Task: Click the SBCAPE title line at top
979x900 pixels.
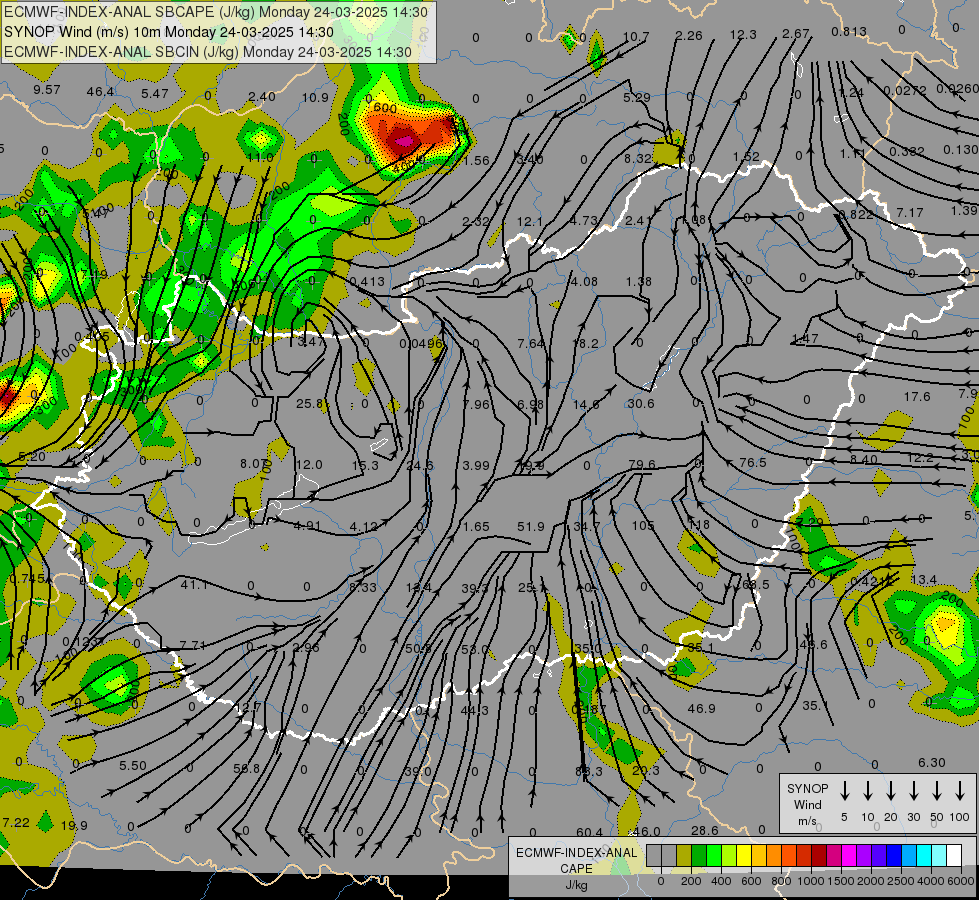Action: (216, 12)
